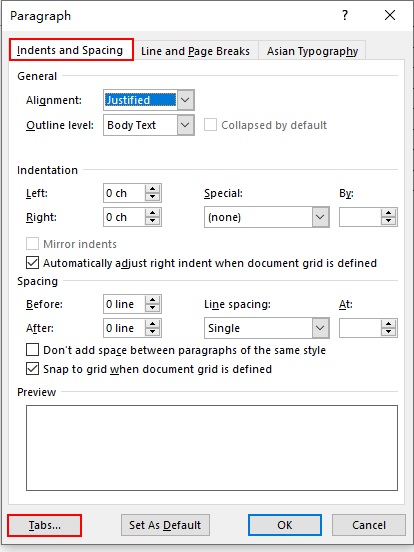Decrease After spacing with down arrow
Screen dimensions: 414x552
click(x=152, y=332)
